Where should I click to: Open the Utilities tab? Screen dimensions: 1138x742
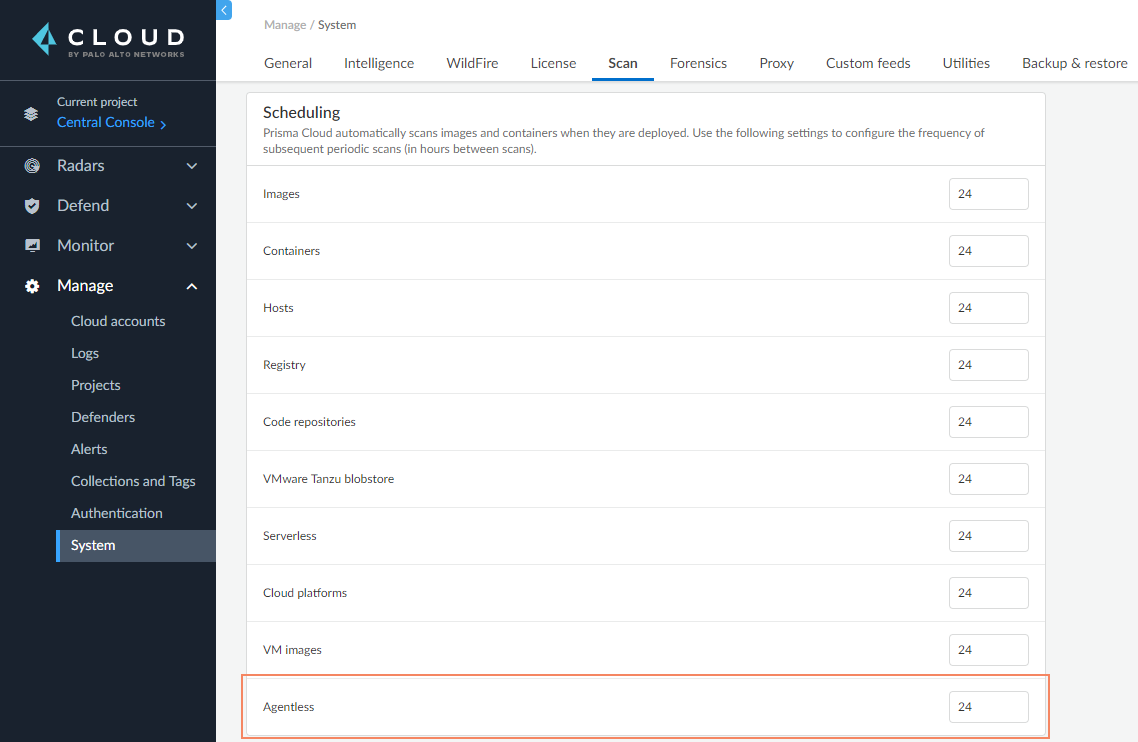click(x=966, y=63)
